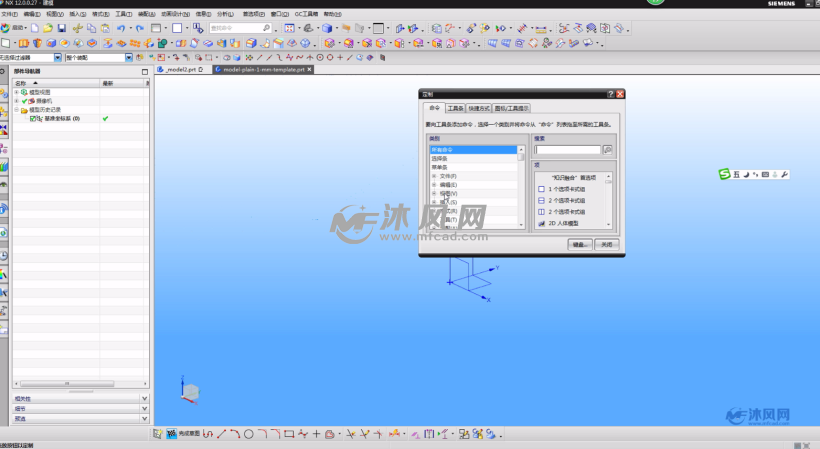Click the 关闭 button in Customize dialog
The height and width of the screenshot is (449, 820).
[607, 245]
